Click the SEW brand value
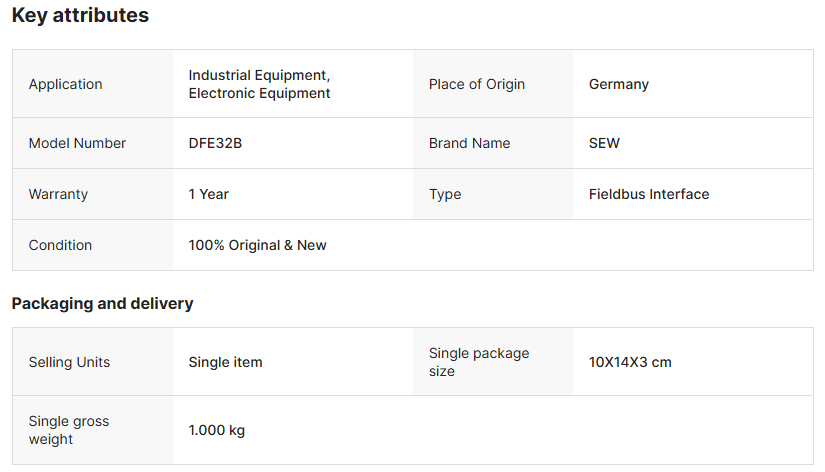Screen dimensions: 825x472 (x=604, y=143)
